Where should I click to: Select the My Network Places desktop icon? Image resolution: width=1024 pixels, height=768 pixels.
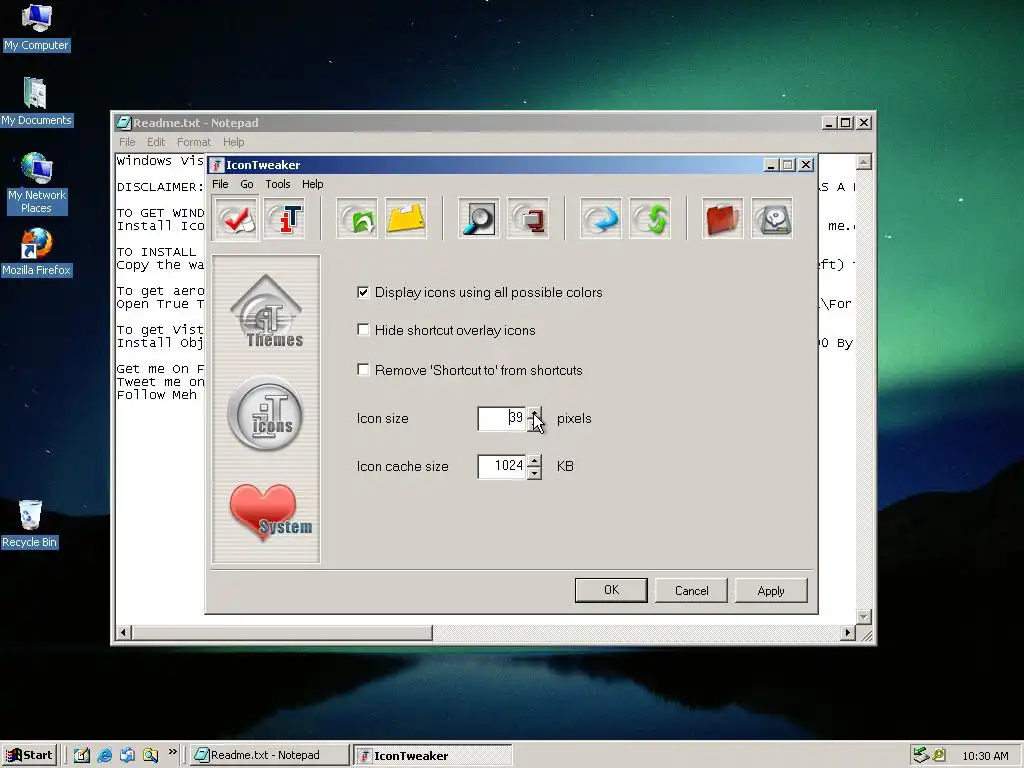point(36,184)
